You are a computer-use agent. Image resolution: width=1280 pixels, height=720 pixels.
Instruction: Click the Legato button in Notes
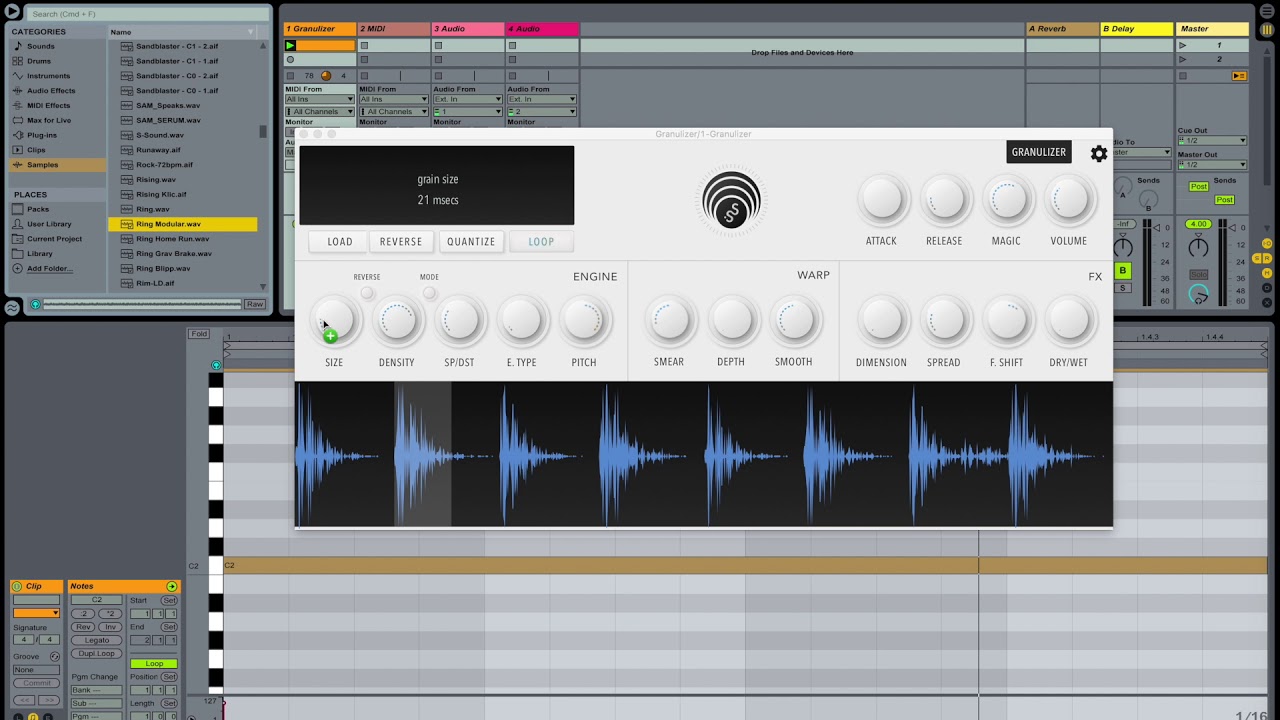(97, 640)
